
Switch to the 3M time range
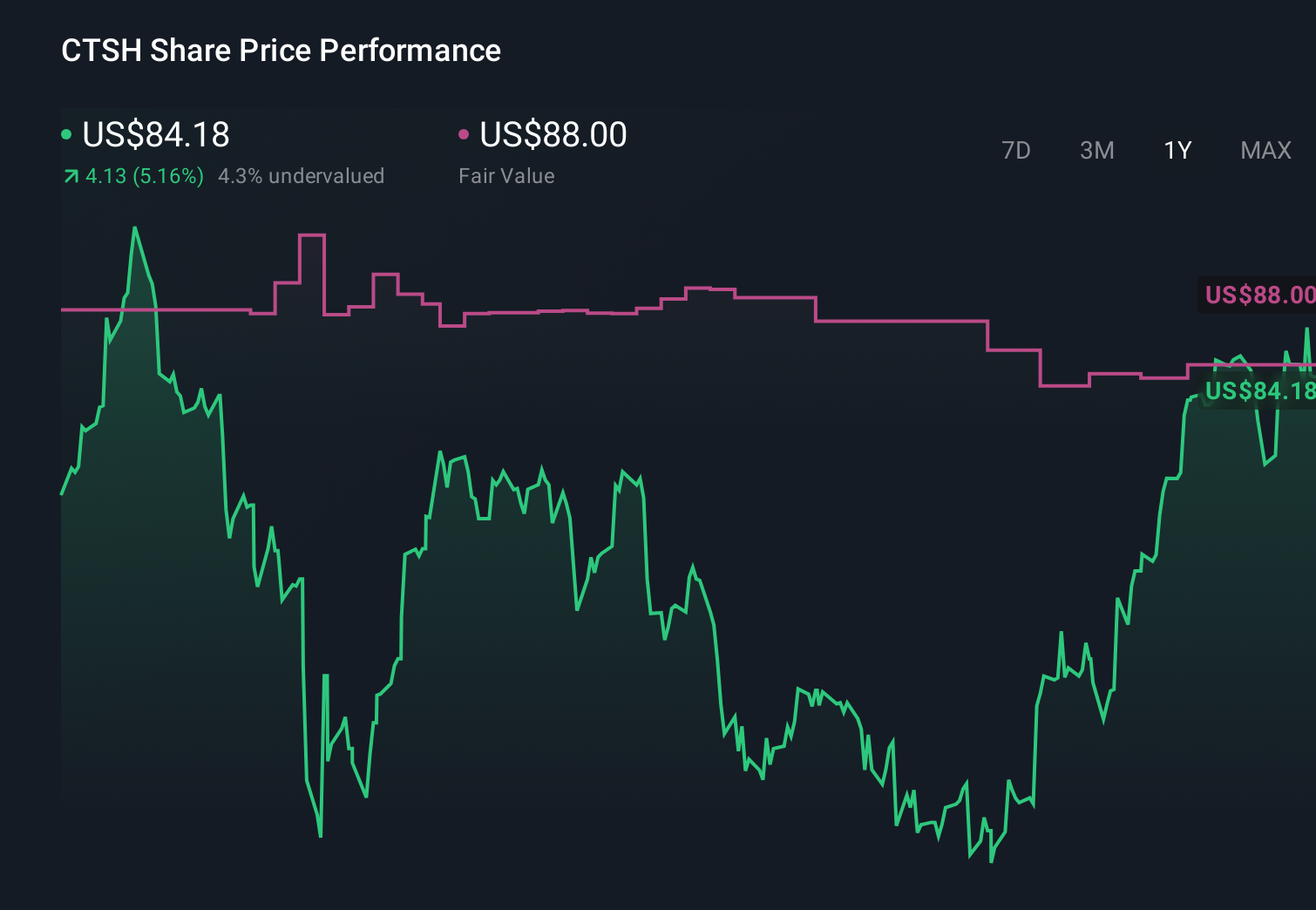1096,150
